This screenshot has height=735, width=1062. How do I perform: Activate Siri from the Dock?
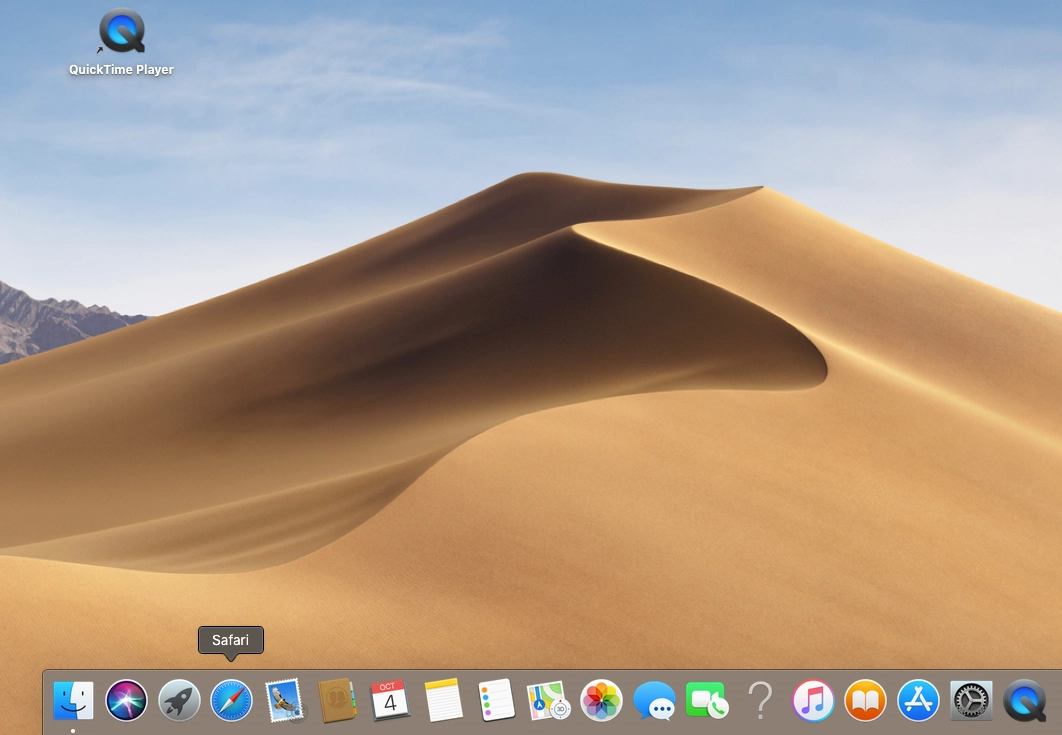pyautogui.click(x=126, y=700)
